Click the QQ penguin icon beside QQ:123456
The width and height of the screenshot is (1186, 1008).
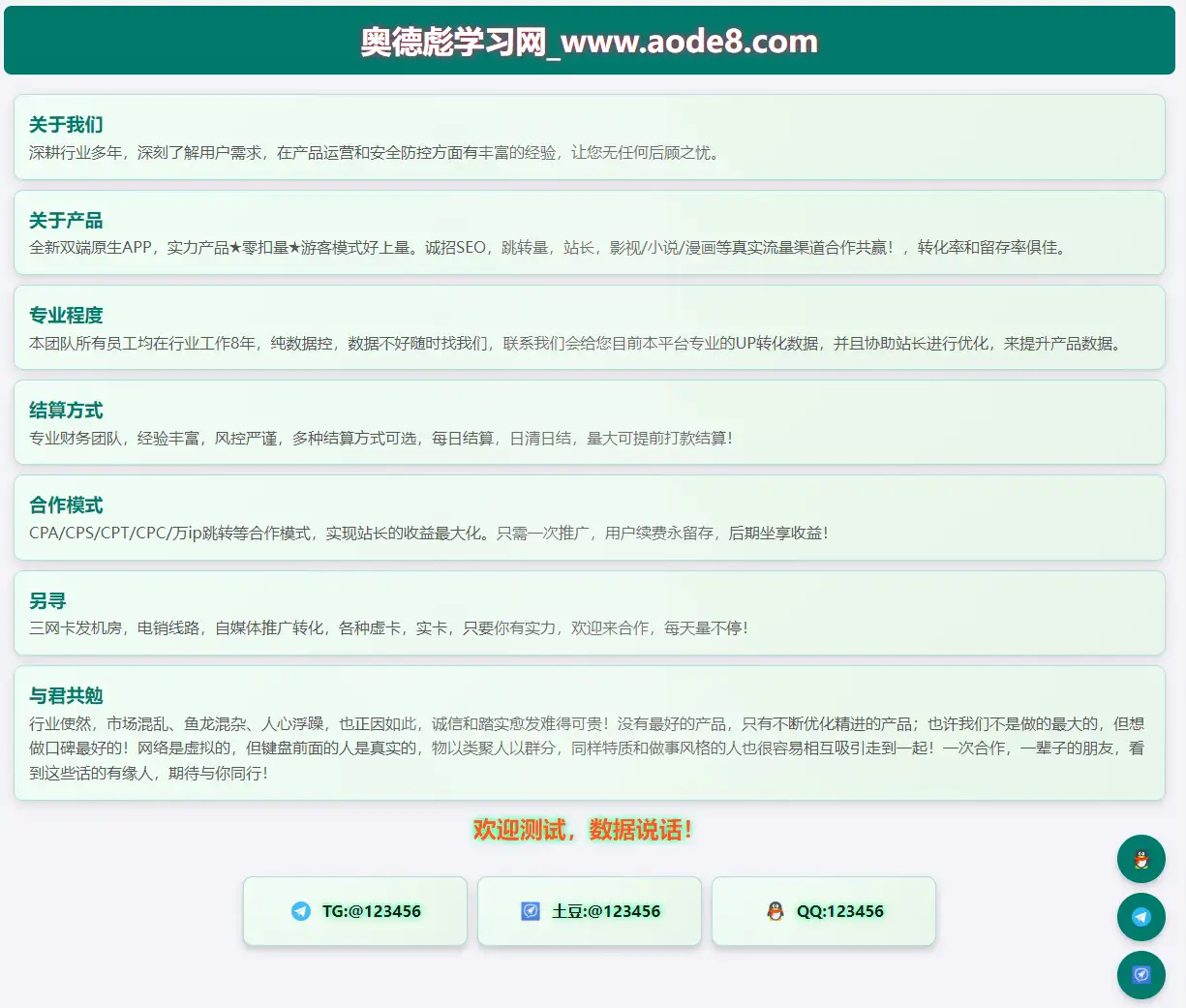[x=775, y=911]
